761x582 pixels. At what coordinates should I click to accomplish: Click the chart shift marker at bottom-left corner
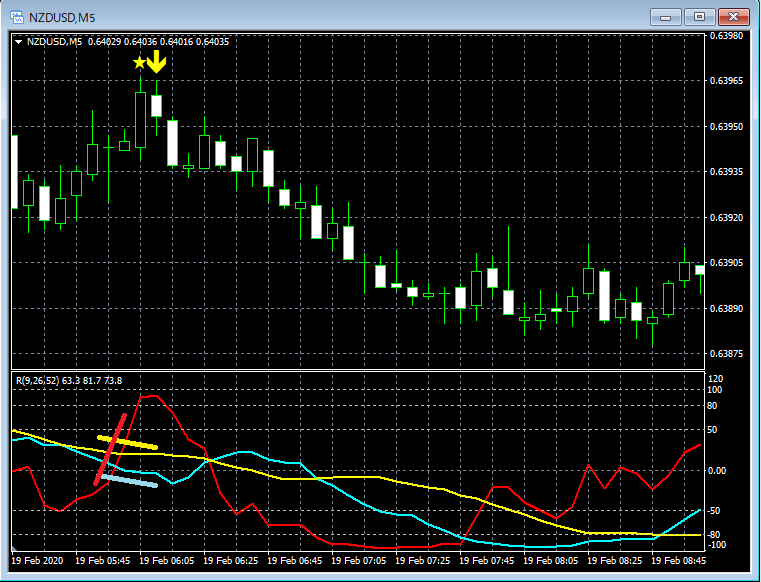14,549
